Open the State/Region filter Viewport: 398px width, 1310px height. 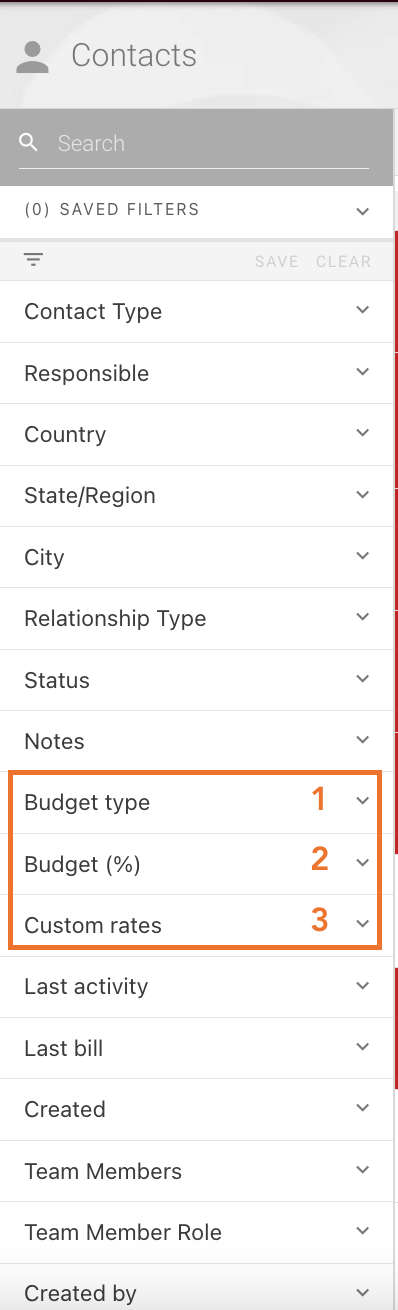(x=197, y=496)
